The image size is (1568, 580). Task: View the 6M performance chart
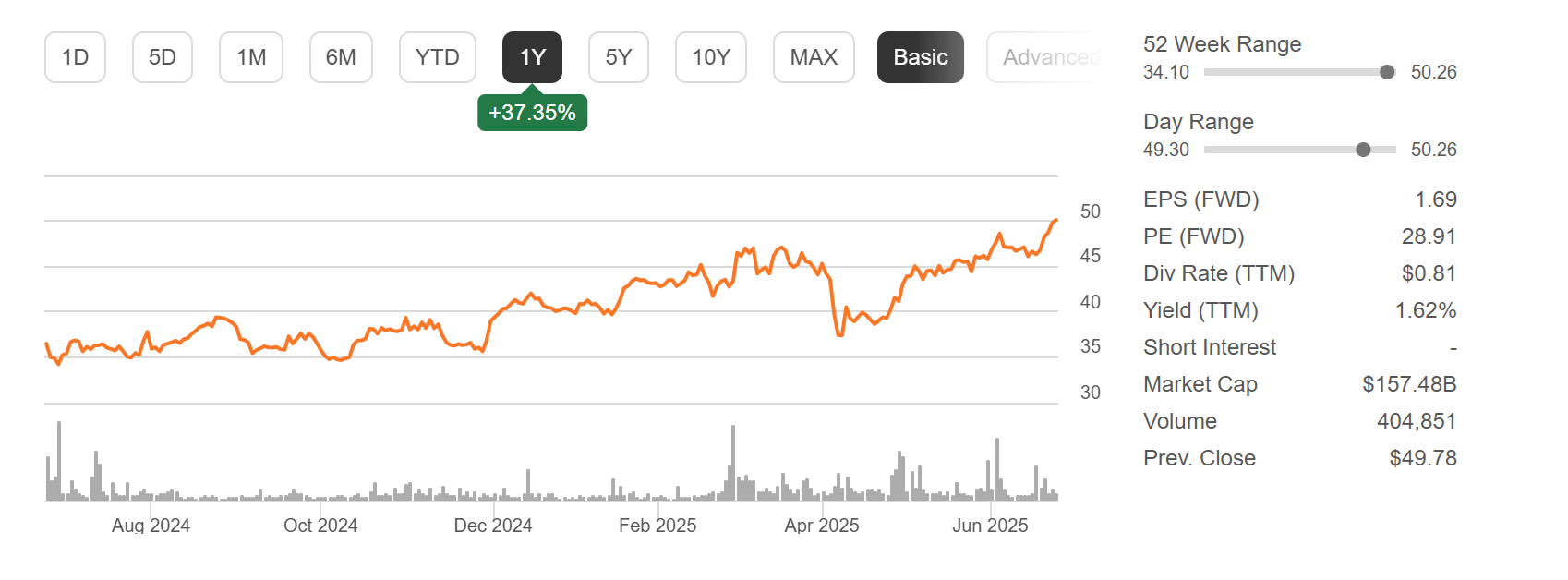pos(341,56)
